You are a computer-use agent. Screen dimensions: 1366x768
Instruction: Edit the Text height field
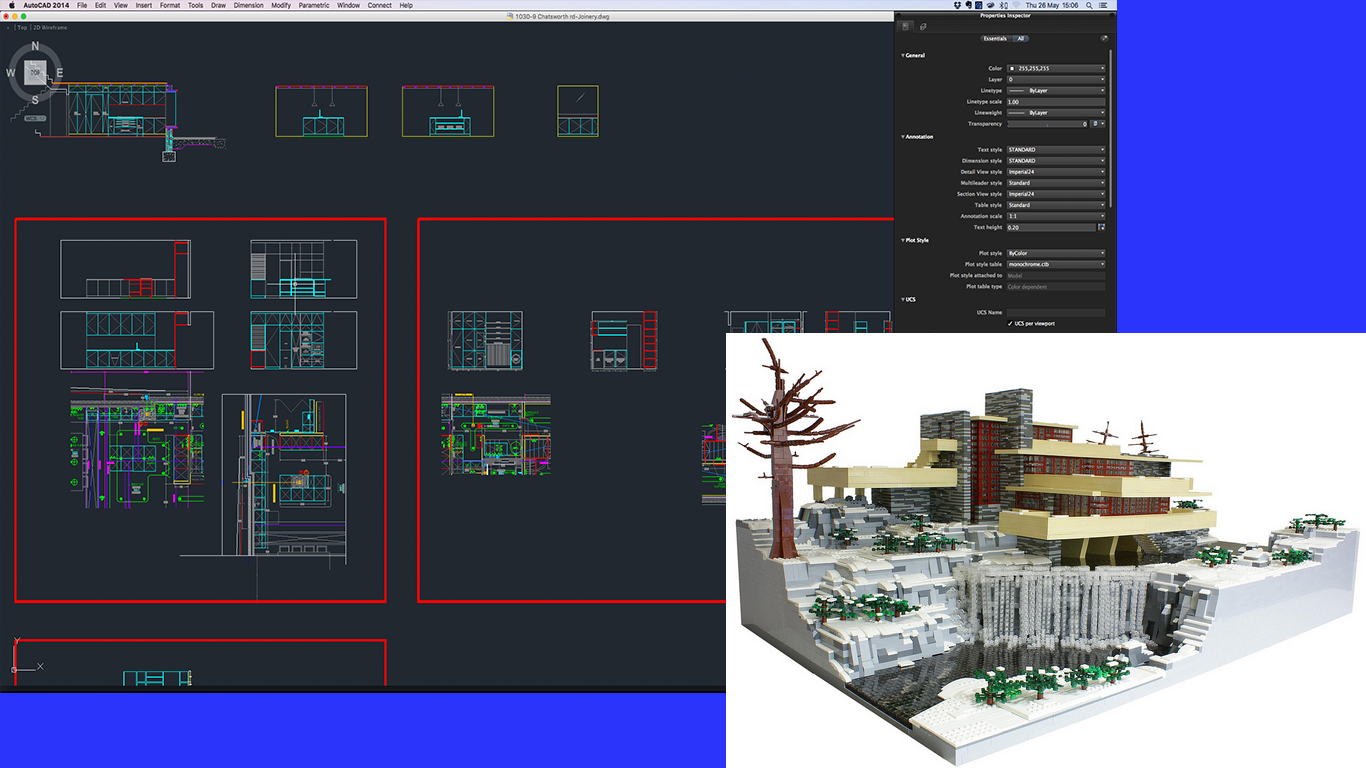[x=1051, y=228]
